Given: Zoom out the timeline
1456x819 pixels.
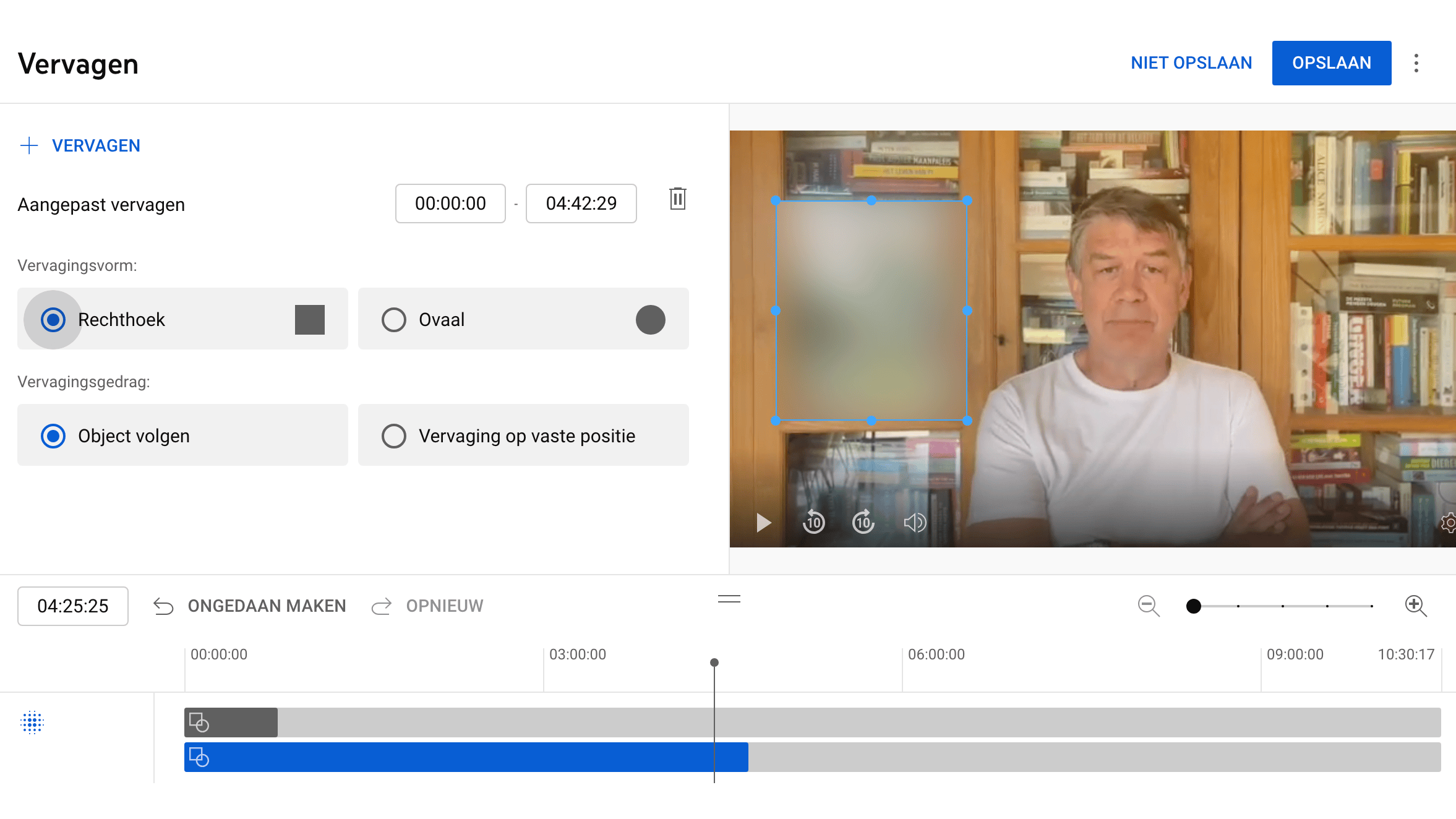Looking at the screenshot, I should click(x=1149, y=606).
